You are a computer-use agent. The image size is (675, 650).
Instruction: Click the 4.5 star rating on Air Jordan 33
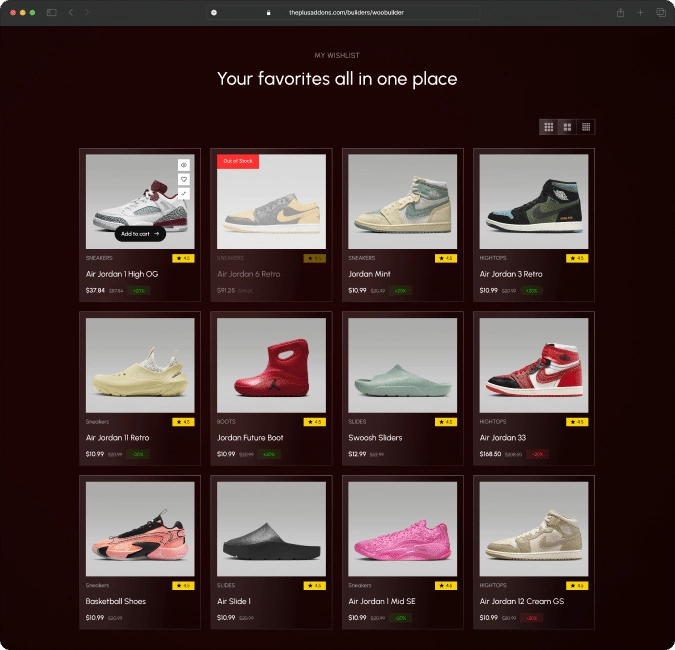[577, 421]
